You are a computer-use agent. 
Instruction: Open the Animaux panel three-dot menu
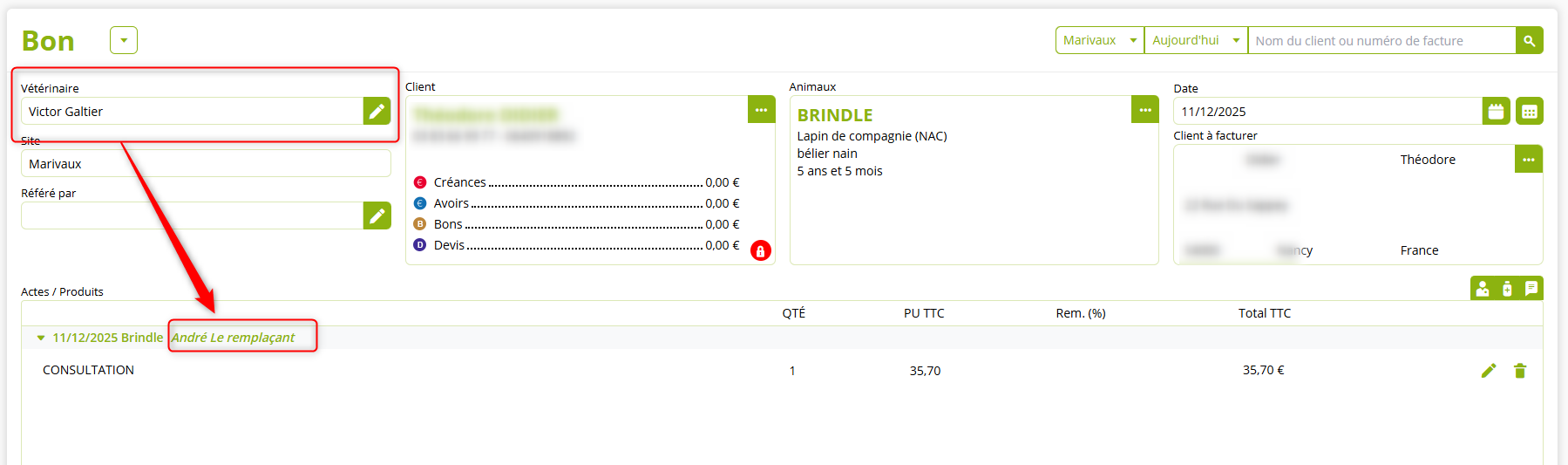(x=1144, y=110)
